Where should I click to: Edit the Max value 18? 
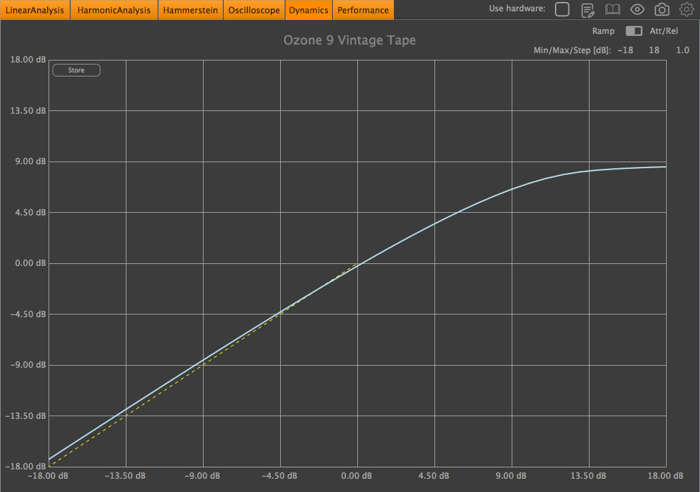(x=654, y=50)
